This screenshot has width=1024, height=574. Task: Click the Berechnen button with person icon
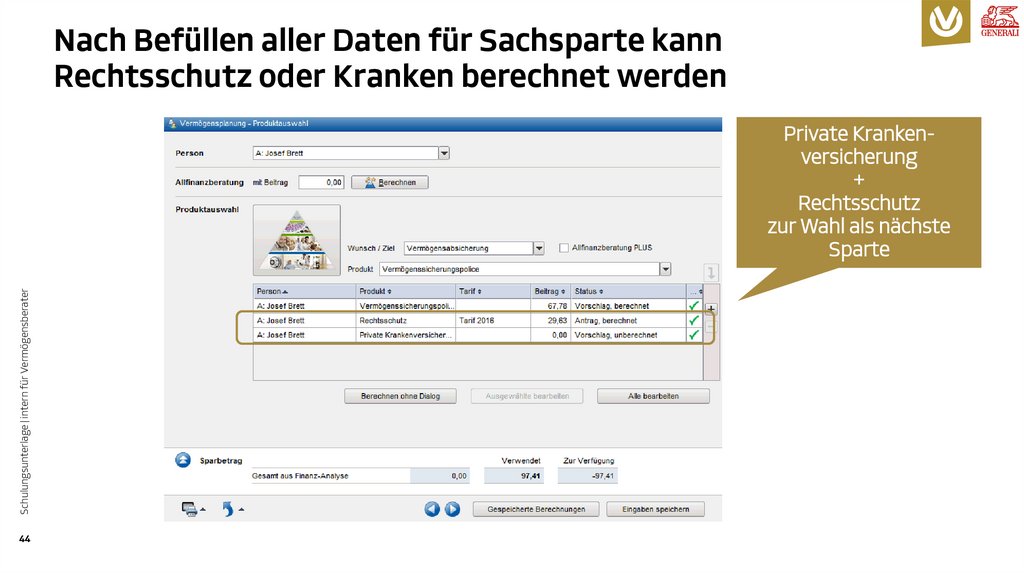point(390,182)
